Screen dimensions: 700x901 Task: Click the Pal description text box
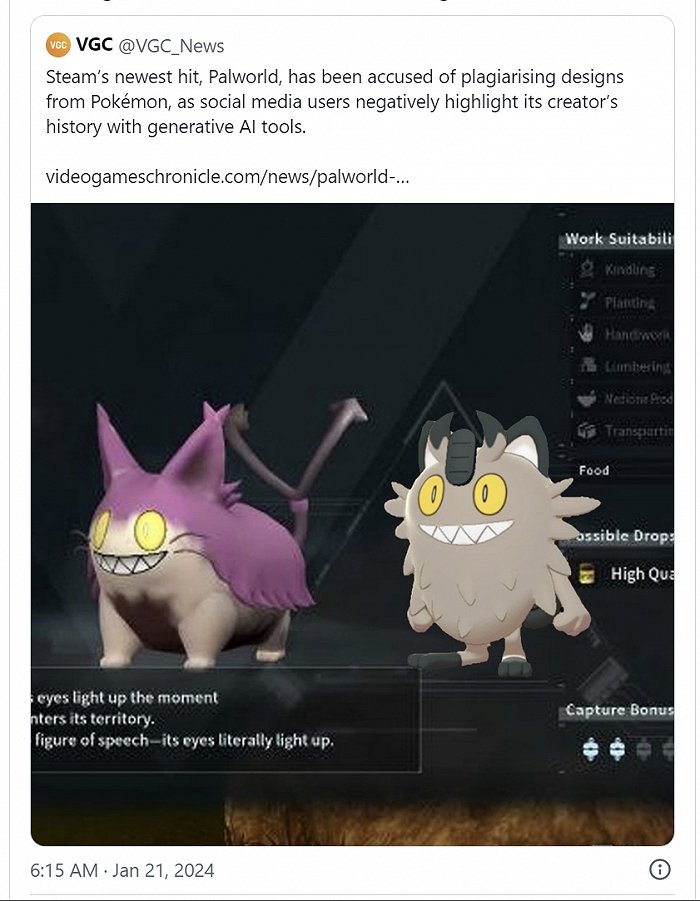point(226,719)
